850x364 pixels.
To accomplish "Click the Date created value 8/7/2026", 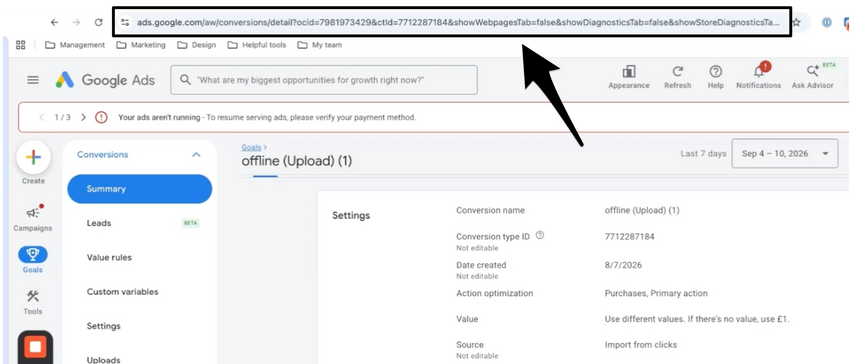I will coord(623,265).
